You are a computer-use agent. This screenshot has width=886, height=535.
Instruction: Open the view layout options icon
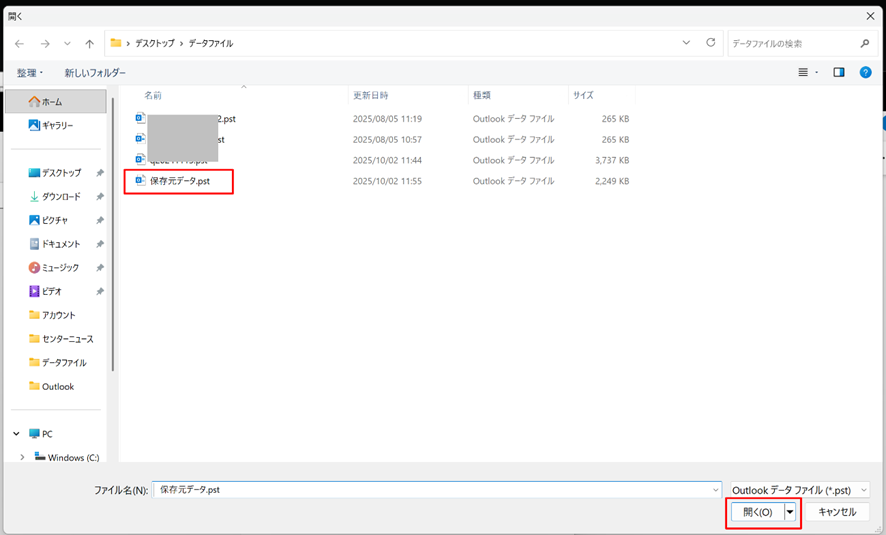(804, 72)
